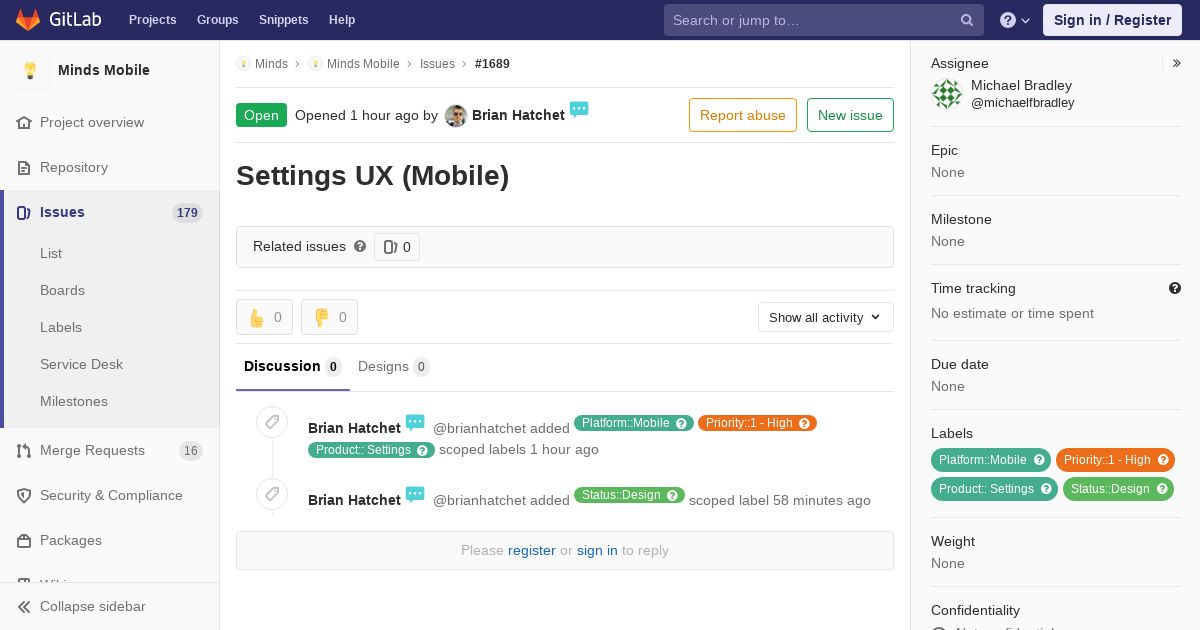
Task: Give a thumbs down reaction
Action: click(329, 317)
